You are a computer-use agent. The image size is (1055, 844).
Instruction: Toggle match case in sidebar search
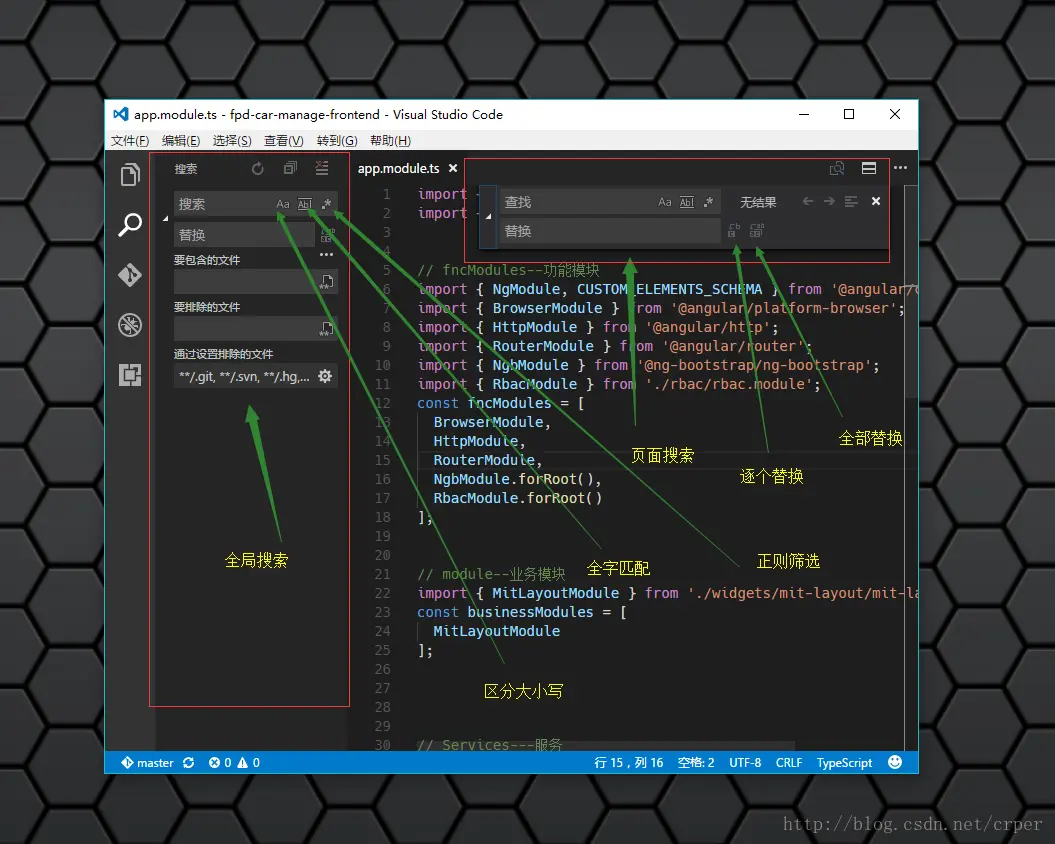[x=283, y=204]
